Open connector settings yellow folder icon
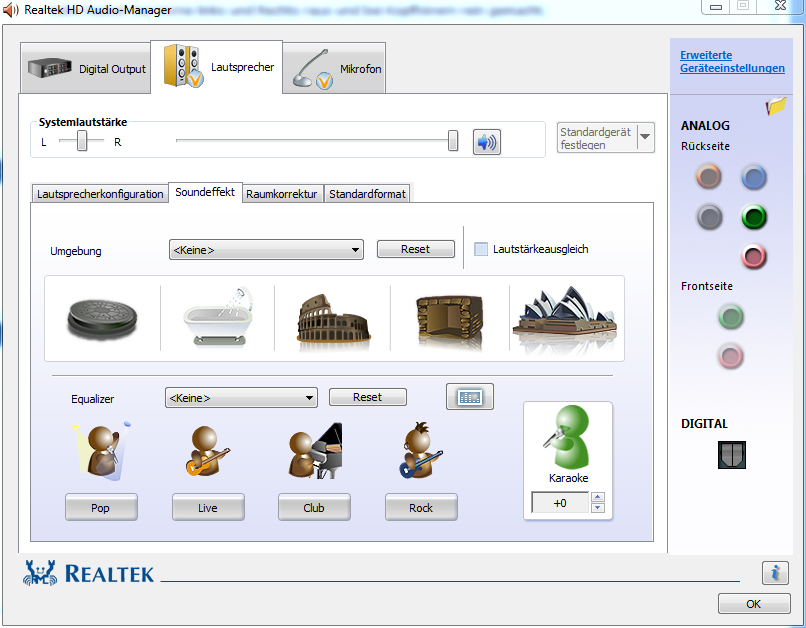 pyautogui.click(x=776, y=106)
